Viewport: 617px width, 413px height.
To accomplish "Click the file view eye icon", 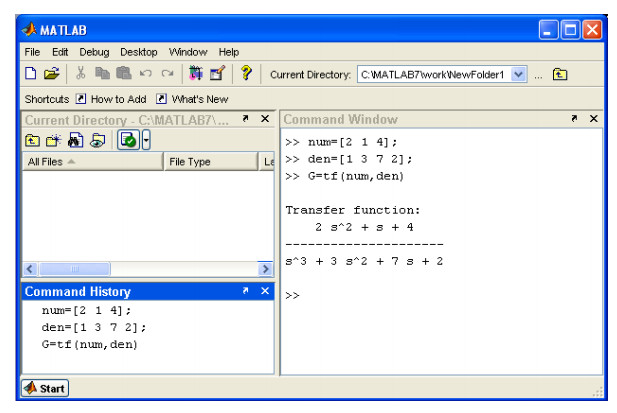I will click(98, 140).
